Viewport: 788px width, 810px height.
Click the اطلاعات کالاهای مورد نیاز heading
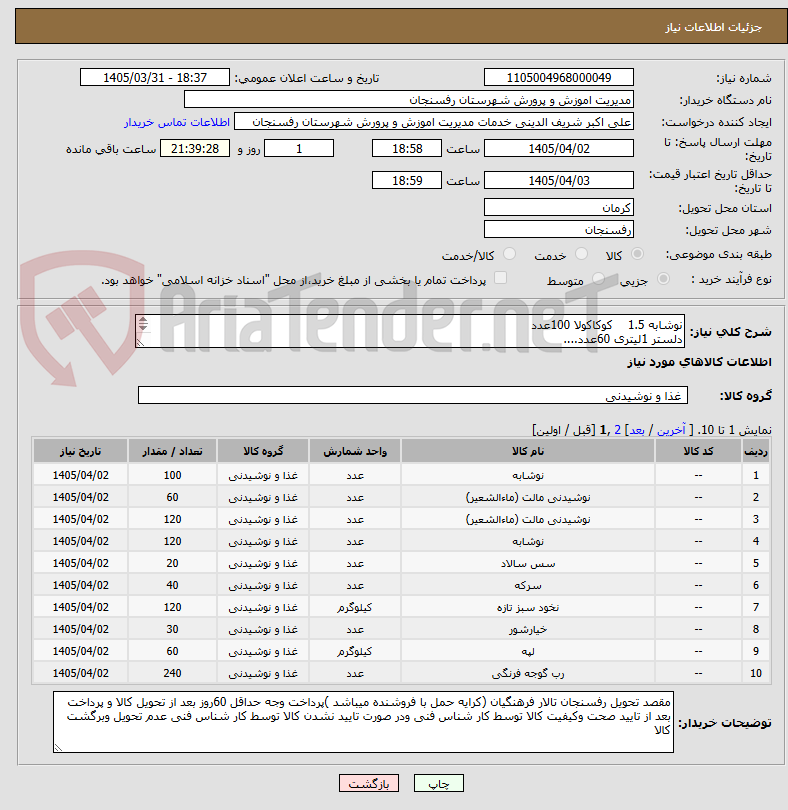(699, 362)
